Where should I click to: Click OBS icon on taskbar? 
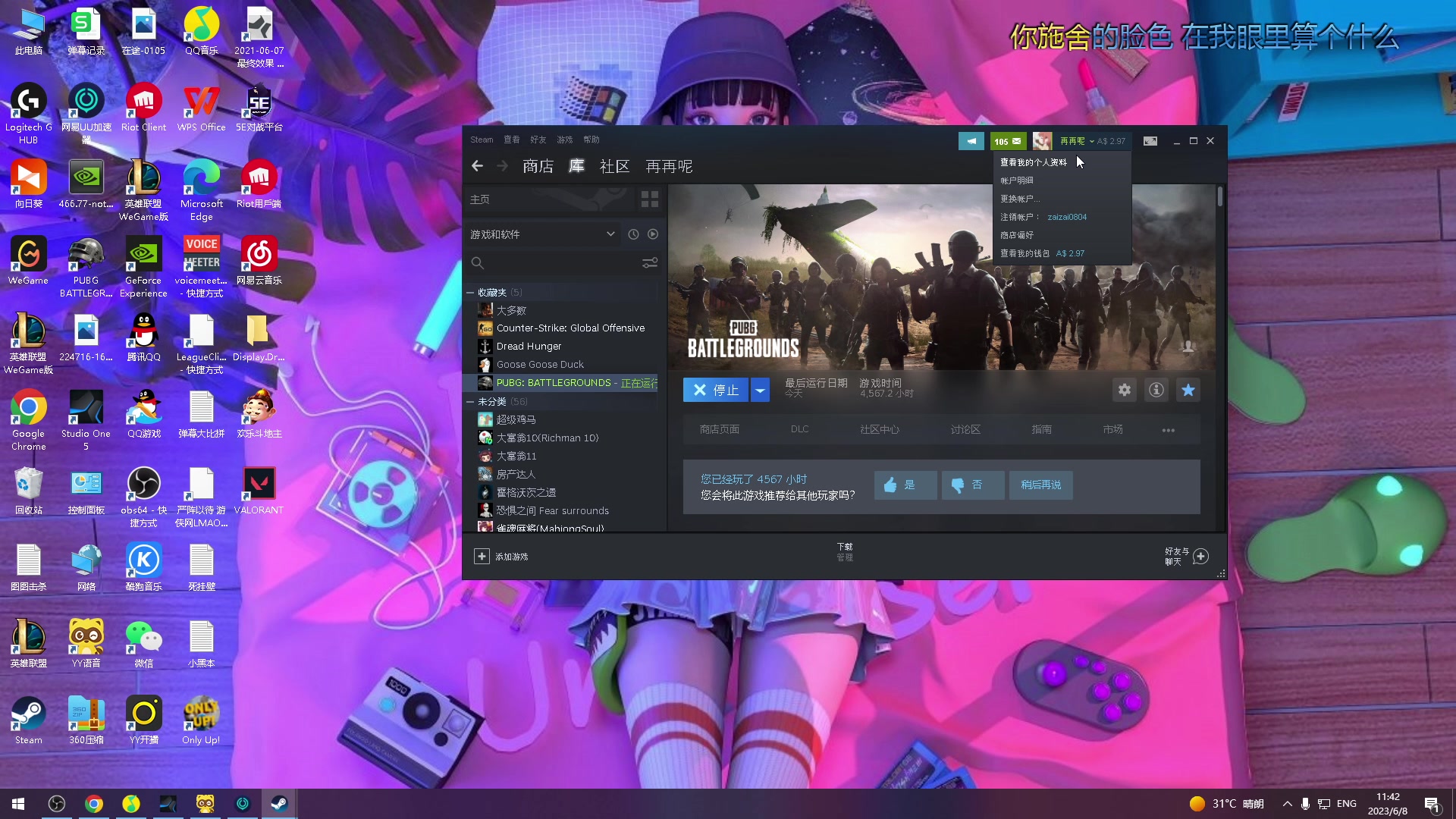click(x=57, y=804)
